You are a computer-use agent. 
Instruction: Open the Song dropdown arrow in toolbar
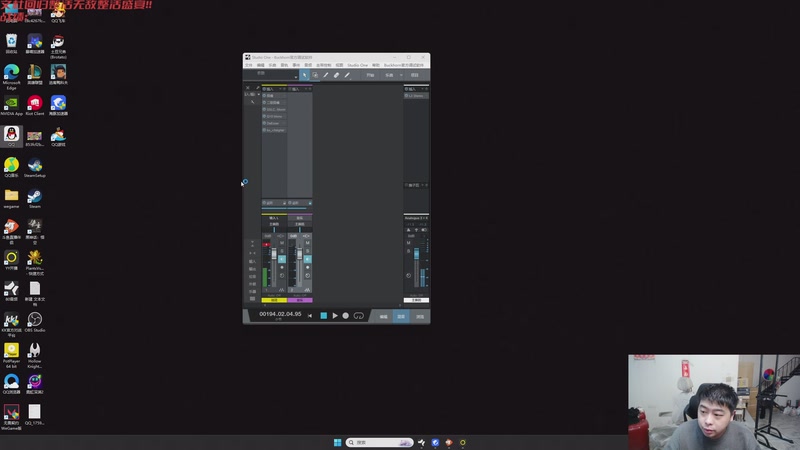pyautogui.click(x=401, y=75)
